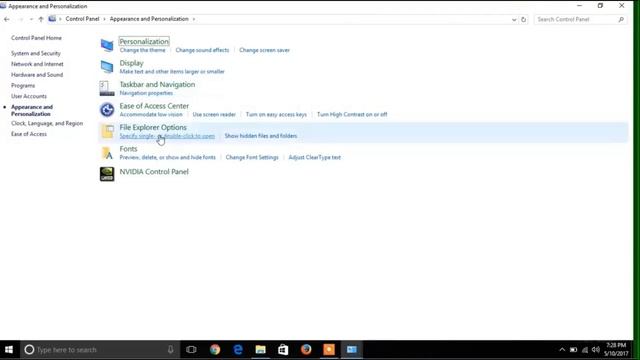Open Task View from taskbar

191,350
